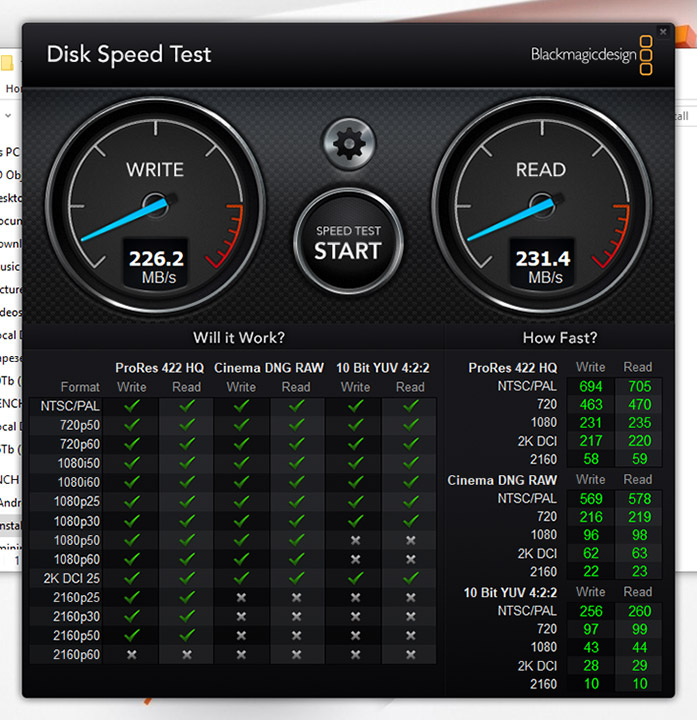Select the 2160p30 format row label
This screenshot has height=720, width=697.
pyautogui.click(x=76, y=616)
